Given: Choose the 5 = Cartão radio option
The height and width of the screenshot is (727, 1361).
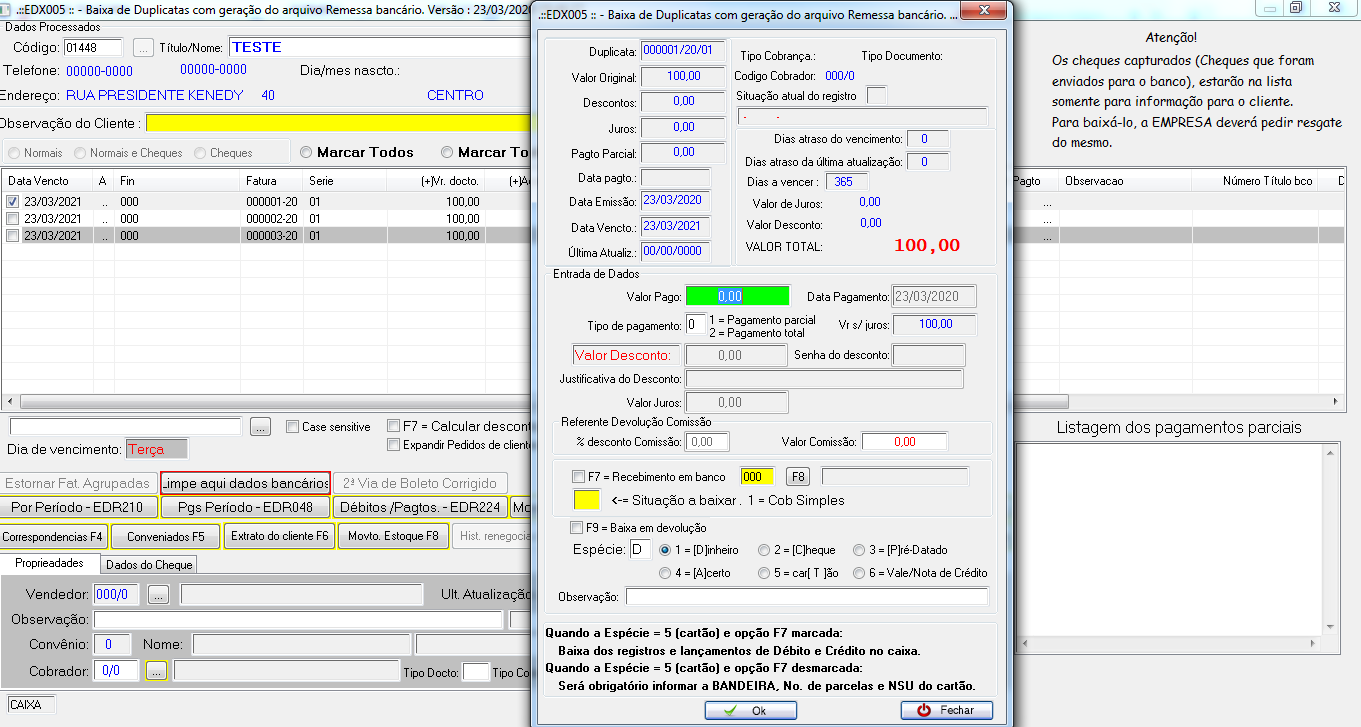Looking at the screenshot, I should [x=765, y=573].
